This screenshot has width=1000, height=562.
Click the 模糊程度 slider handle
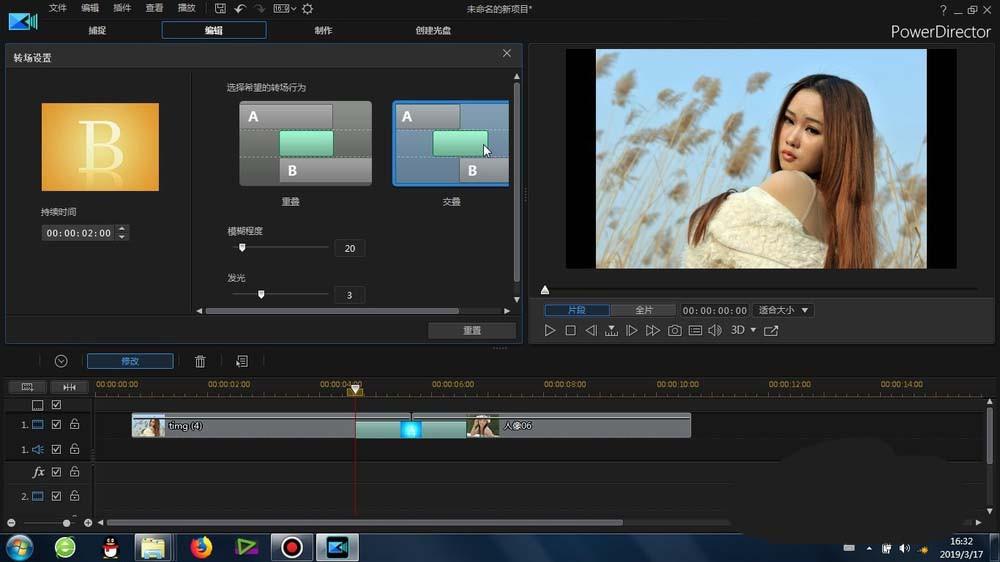coord(242,247)
